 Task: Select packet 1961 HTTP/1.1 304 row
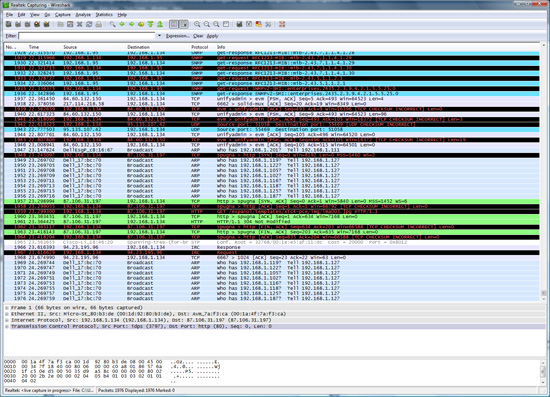click(272, 222)
